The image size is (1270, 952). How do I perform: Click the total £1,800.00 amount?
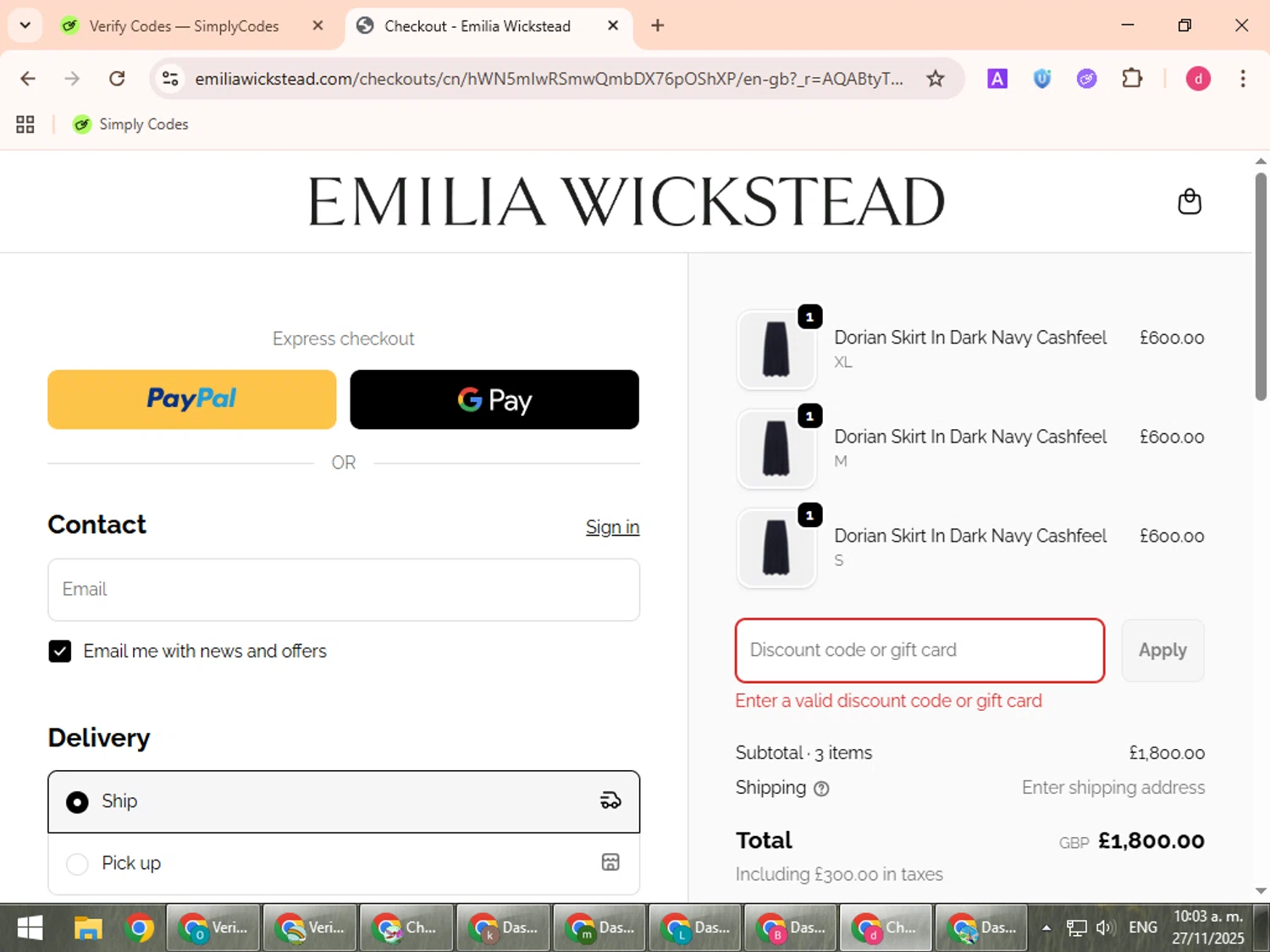(x=1151, y=841)
